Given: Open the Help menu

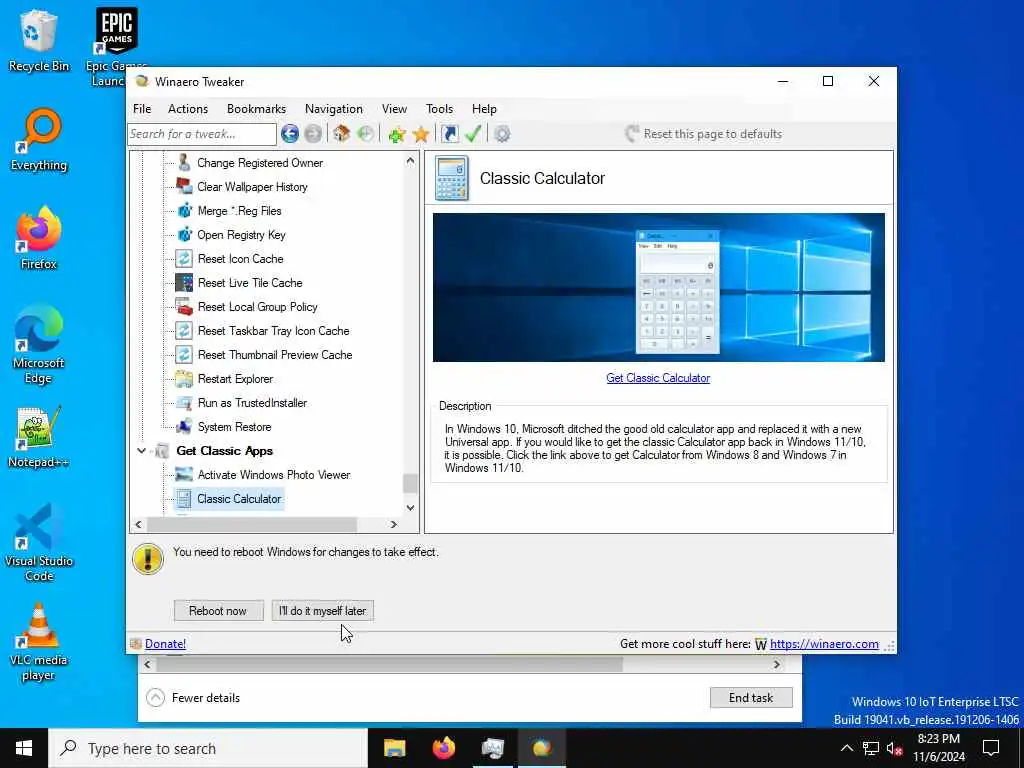Looking at the screenshot, I should coord(485,109).
